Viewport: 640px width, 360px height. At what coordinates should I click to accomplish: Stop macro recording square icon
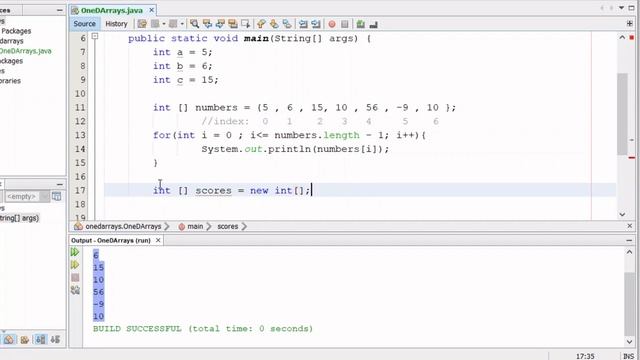click(x=344, y=24)
